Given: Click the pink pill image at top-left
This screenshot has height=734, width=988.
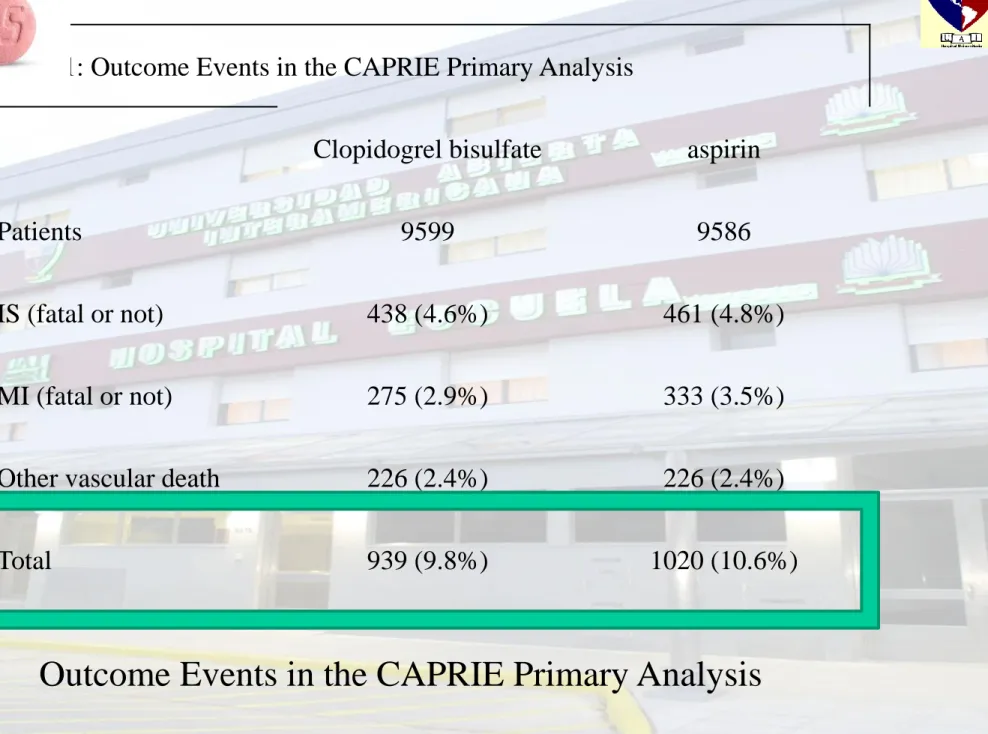Looking at the screenshot, I should tap(17, 30).
